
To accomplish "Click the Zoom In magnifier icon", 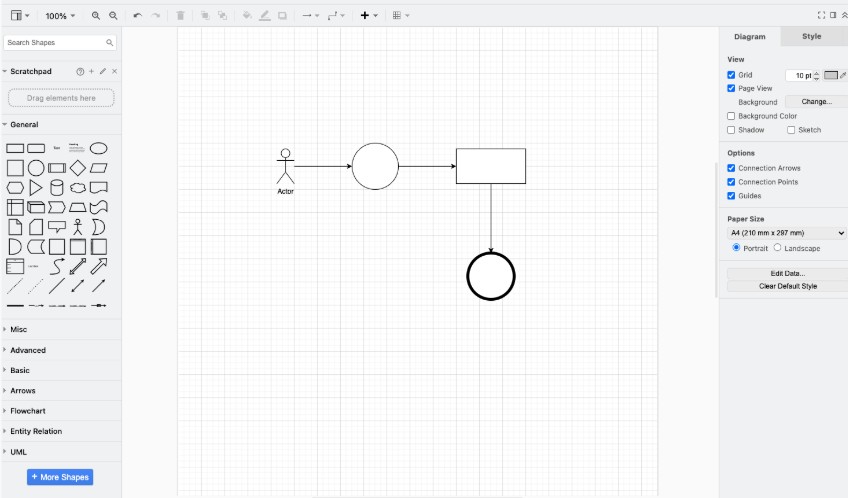I will coord(96,16).
